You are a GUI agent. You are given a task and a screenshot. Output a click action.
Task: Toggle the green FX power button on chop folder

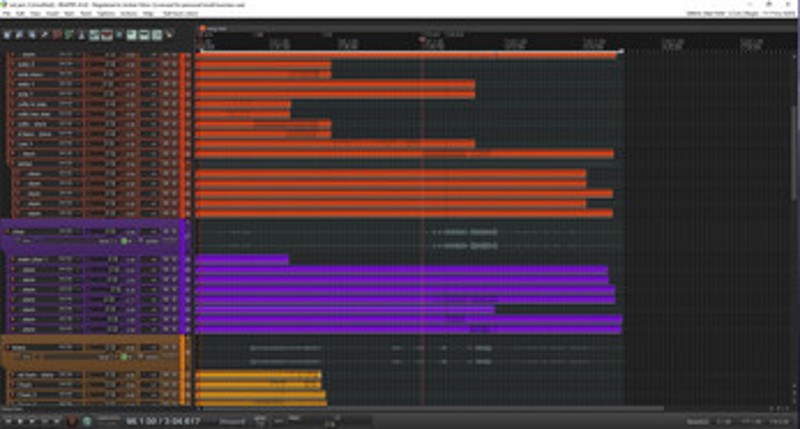(124, 241)
